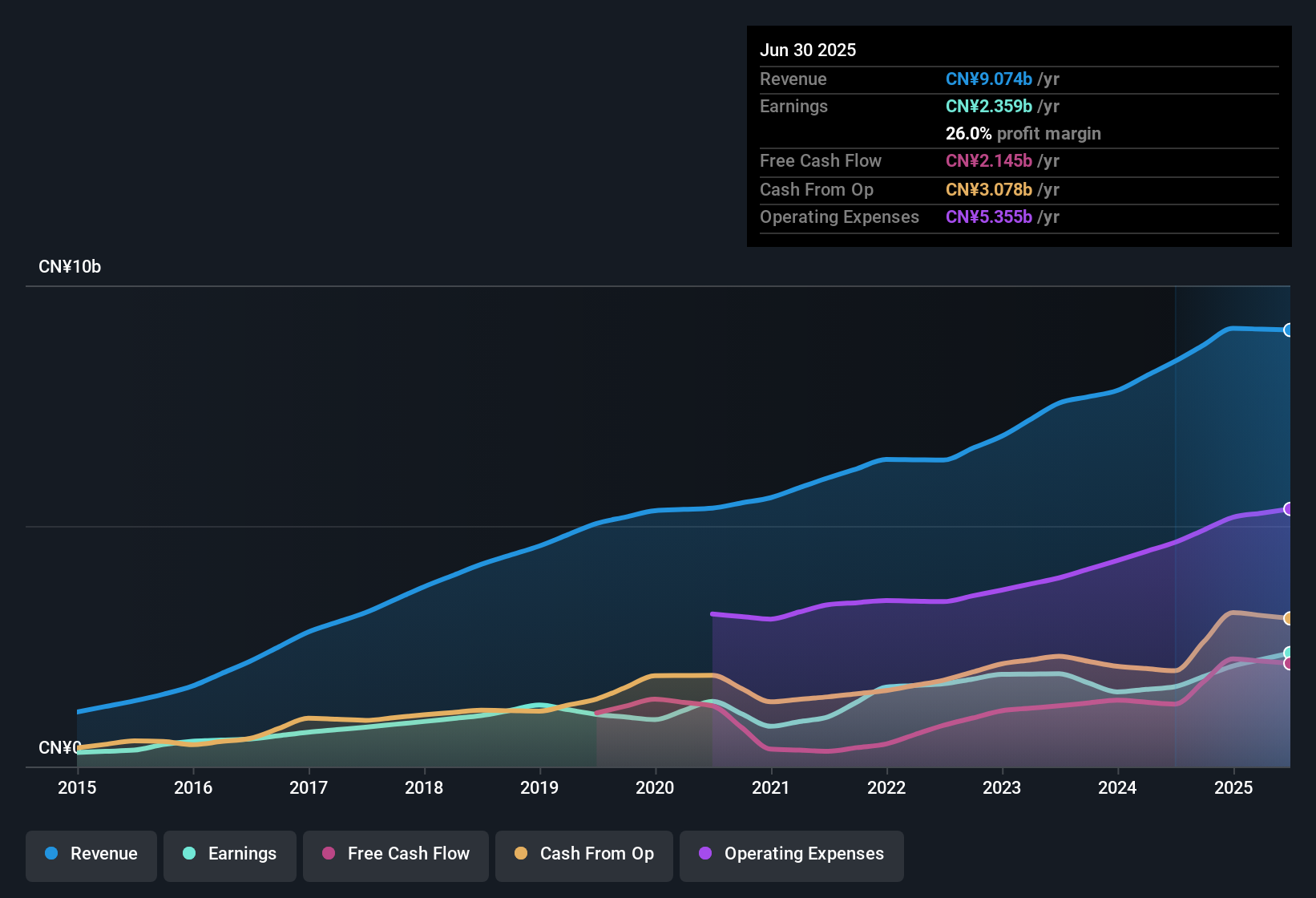Click the Free Cash Flow legend button
The width and height of the screenshot is (1316, 898).
pos(395,854)
